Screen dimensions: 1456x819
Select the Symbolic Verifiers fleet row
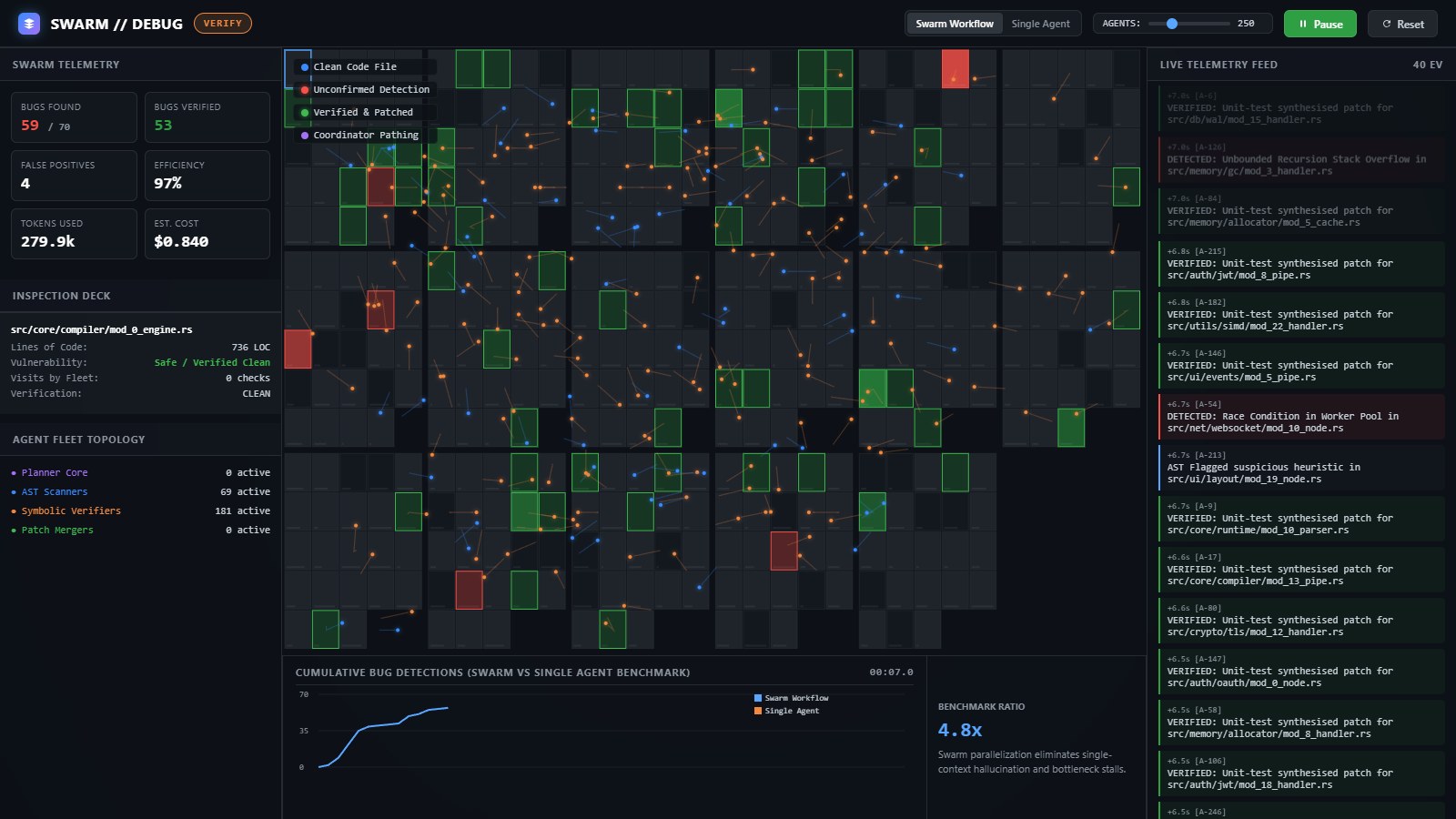pos(140,511)
